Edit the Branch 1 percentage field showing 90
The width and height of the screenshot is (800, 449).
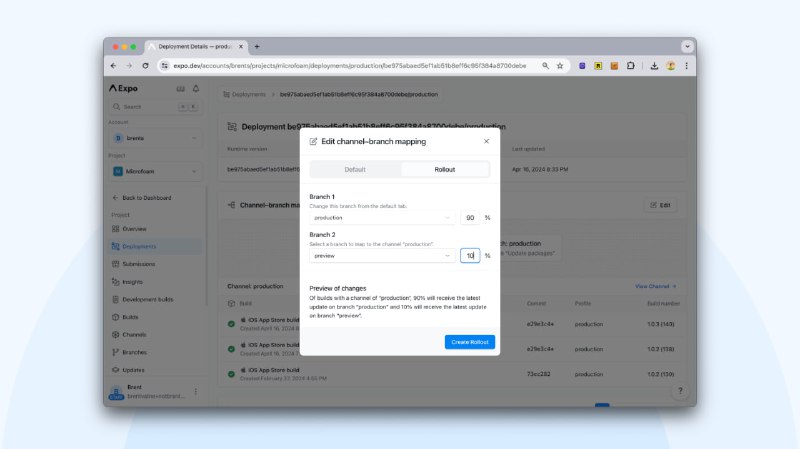coord(470,218)
